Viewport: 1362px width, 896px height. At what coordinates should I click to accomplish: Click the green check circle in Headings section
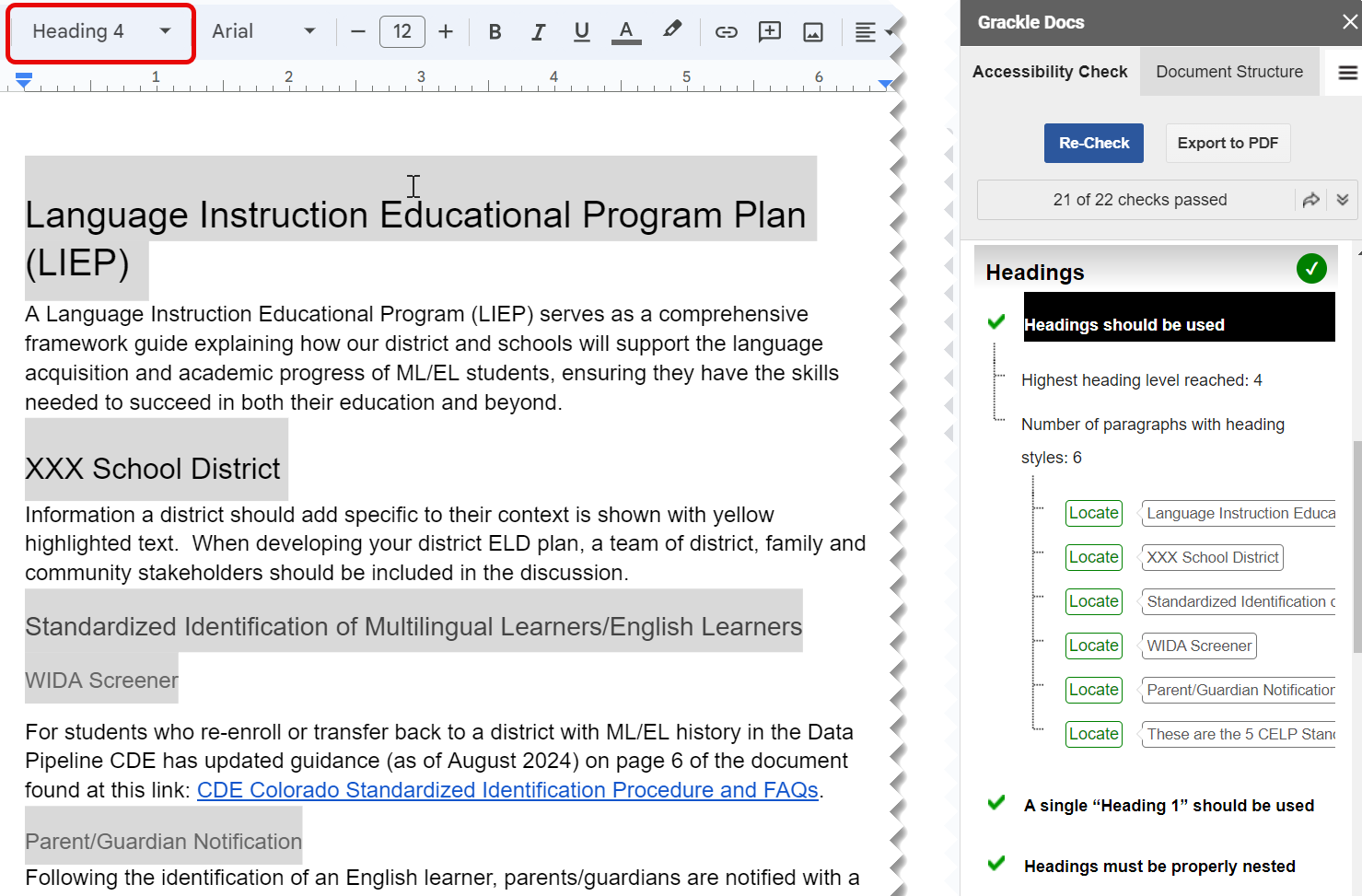coord(1311,269)
